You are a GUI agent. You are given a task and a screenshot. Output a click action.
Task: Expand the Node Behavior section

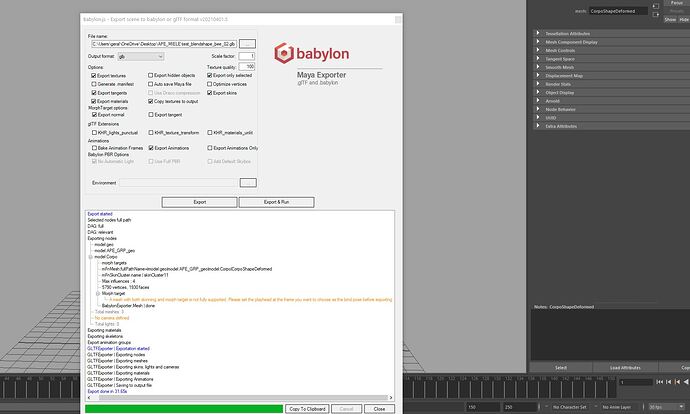pos(538,109)
